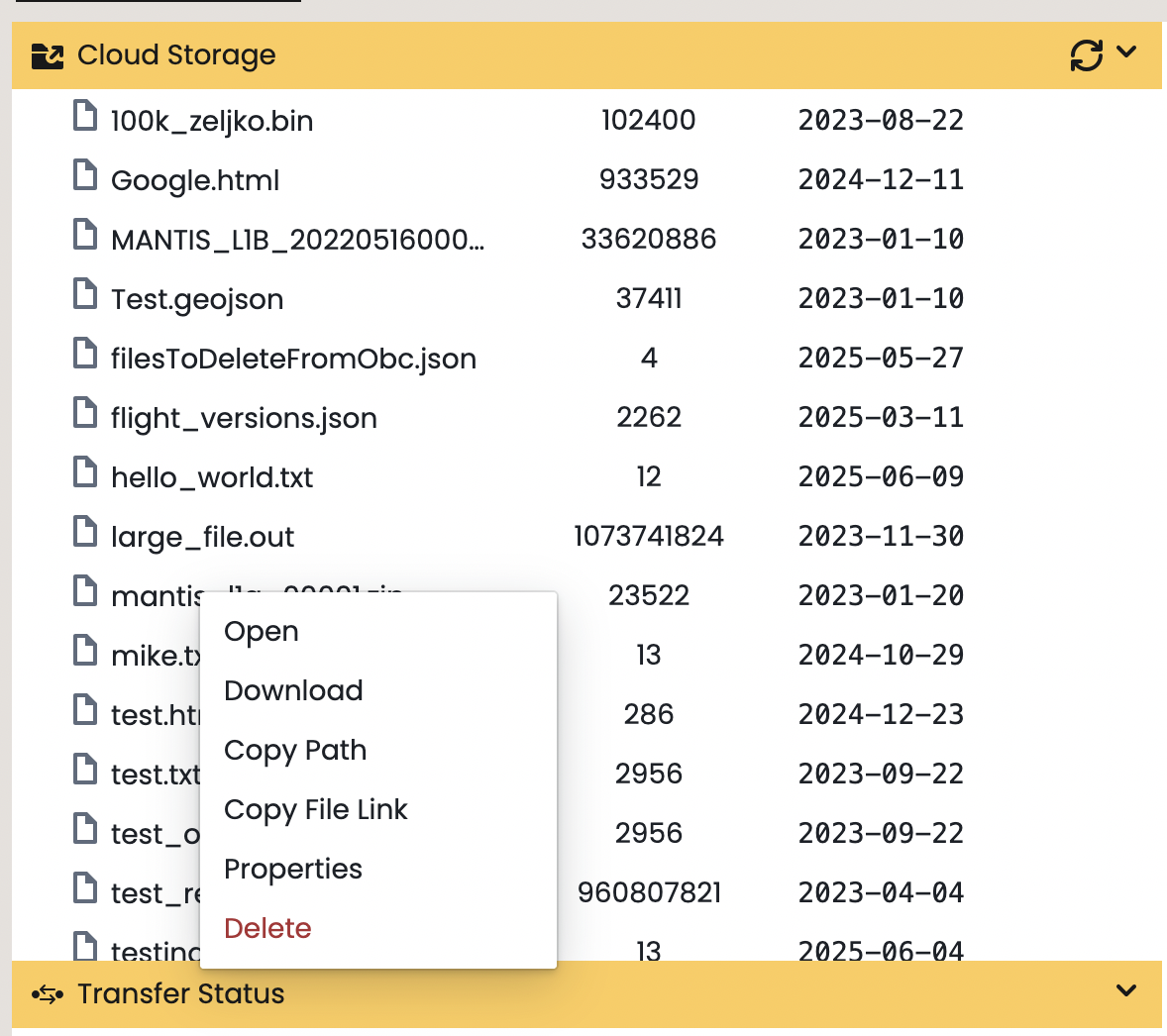Image resolution: width=1167 pixels, height=1036 pixels.
Task: Choose Open from the context menu
Action: pyautogui.click(x=262, y=632)
